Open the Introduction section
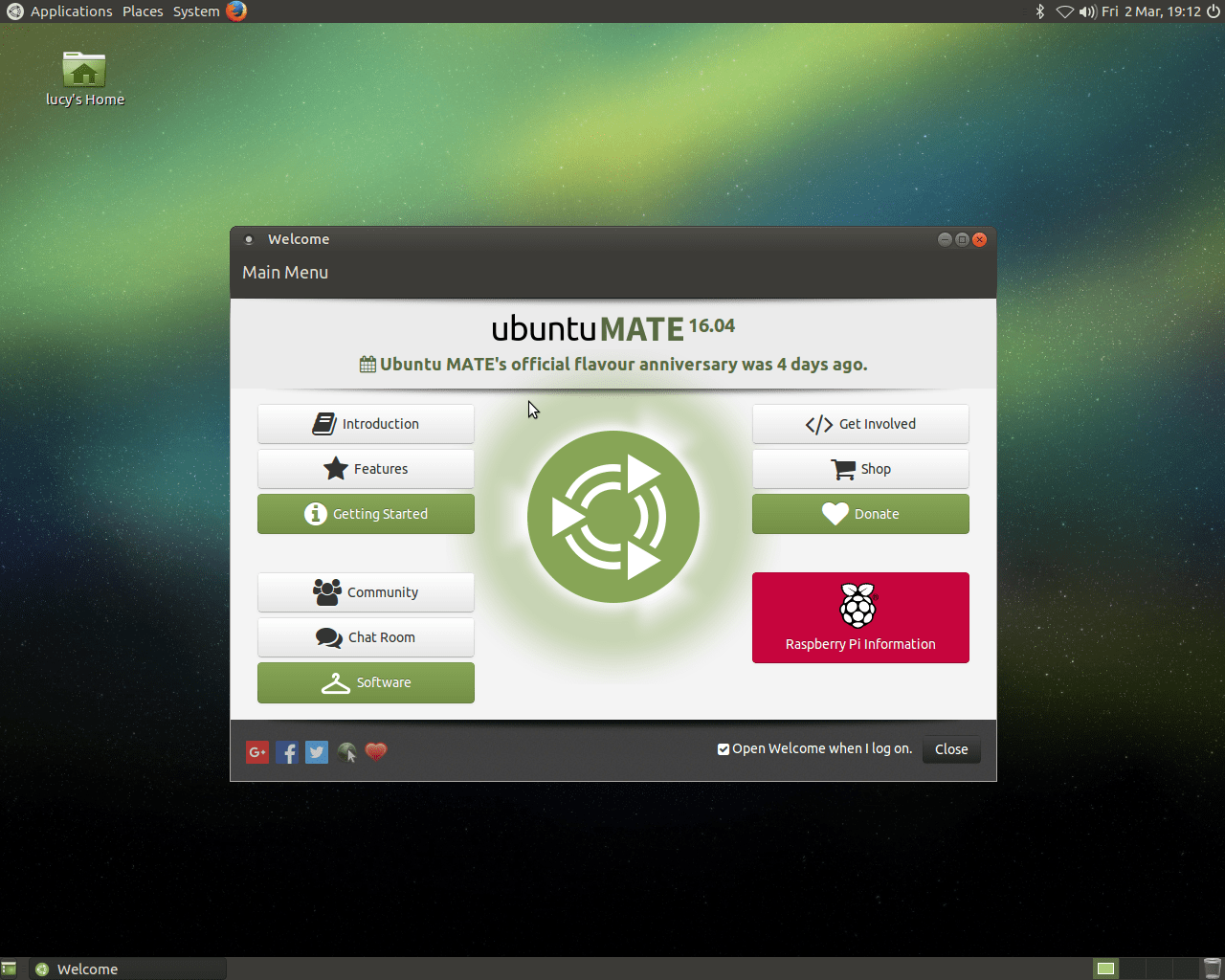Screen dimensions: 1225x980 (366, 424)
